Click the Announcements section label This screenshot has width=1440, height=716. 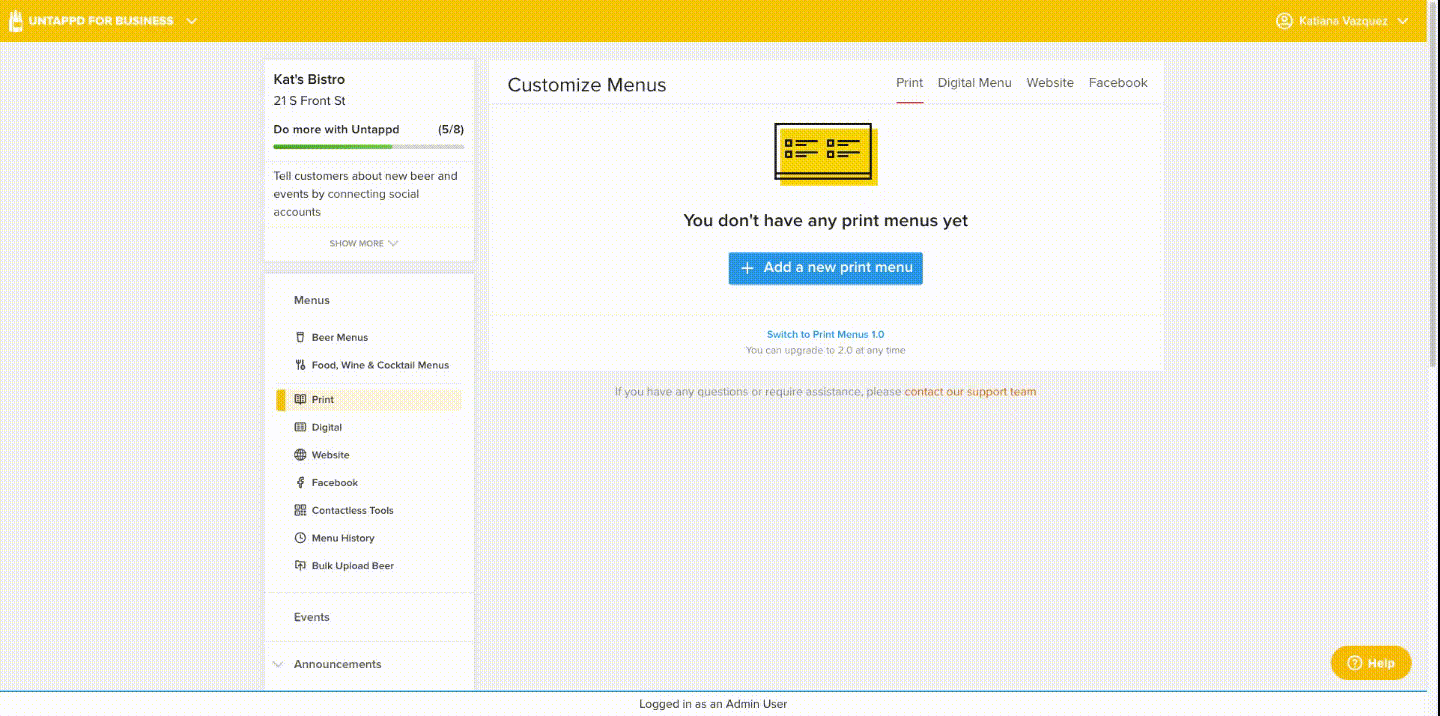click(337, 664)
